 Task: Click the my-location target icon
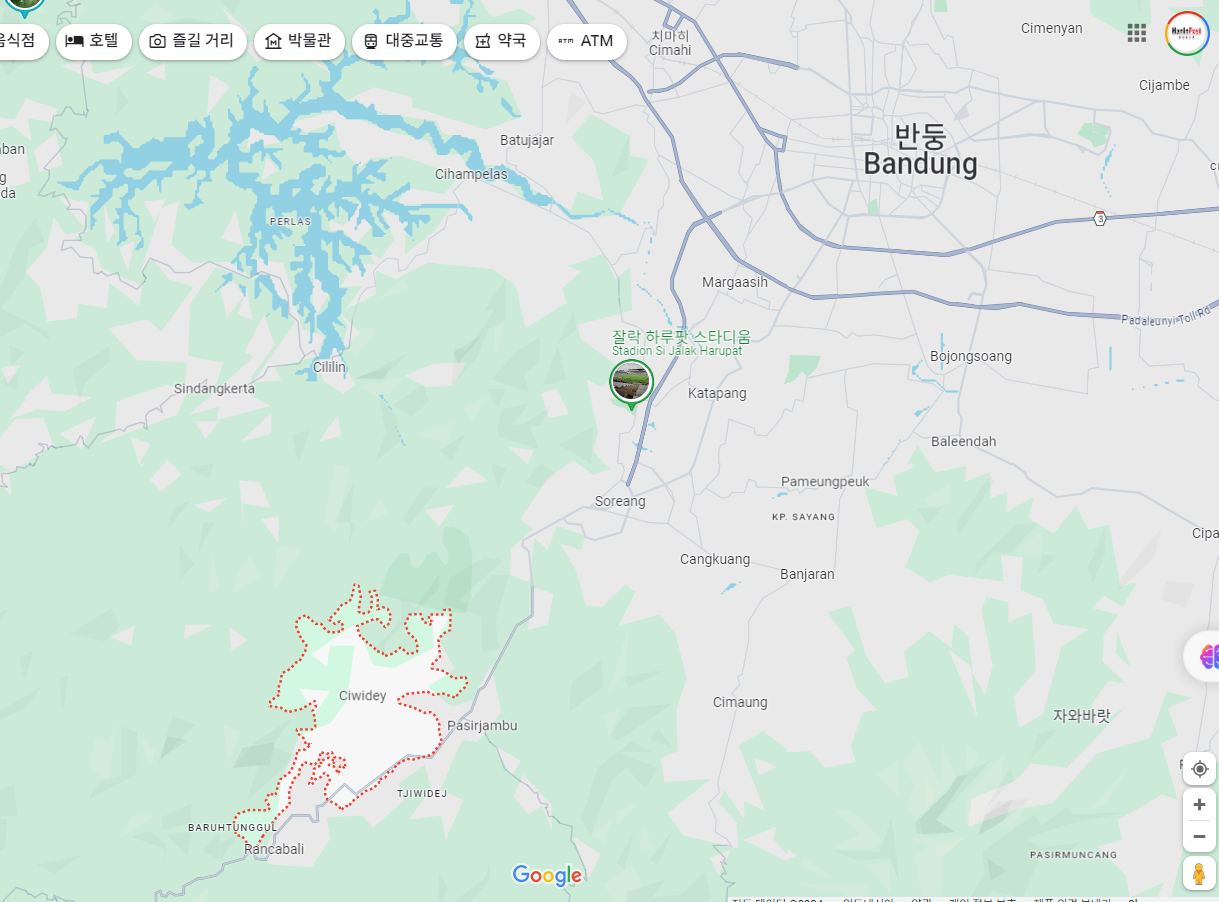1199,768
